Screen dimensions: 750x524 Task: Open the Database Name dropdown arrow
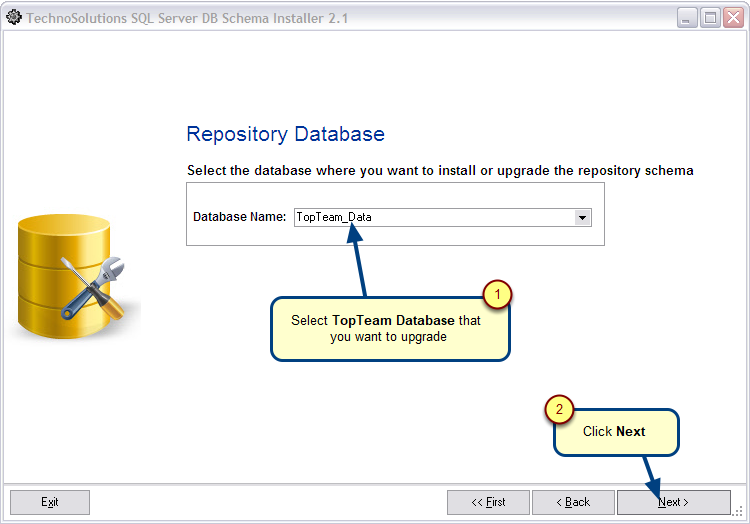(x=582, y=218)
